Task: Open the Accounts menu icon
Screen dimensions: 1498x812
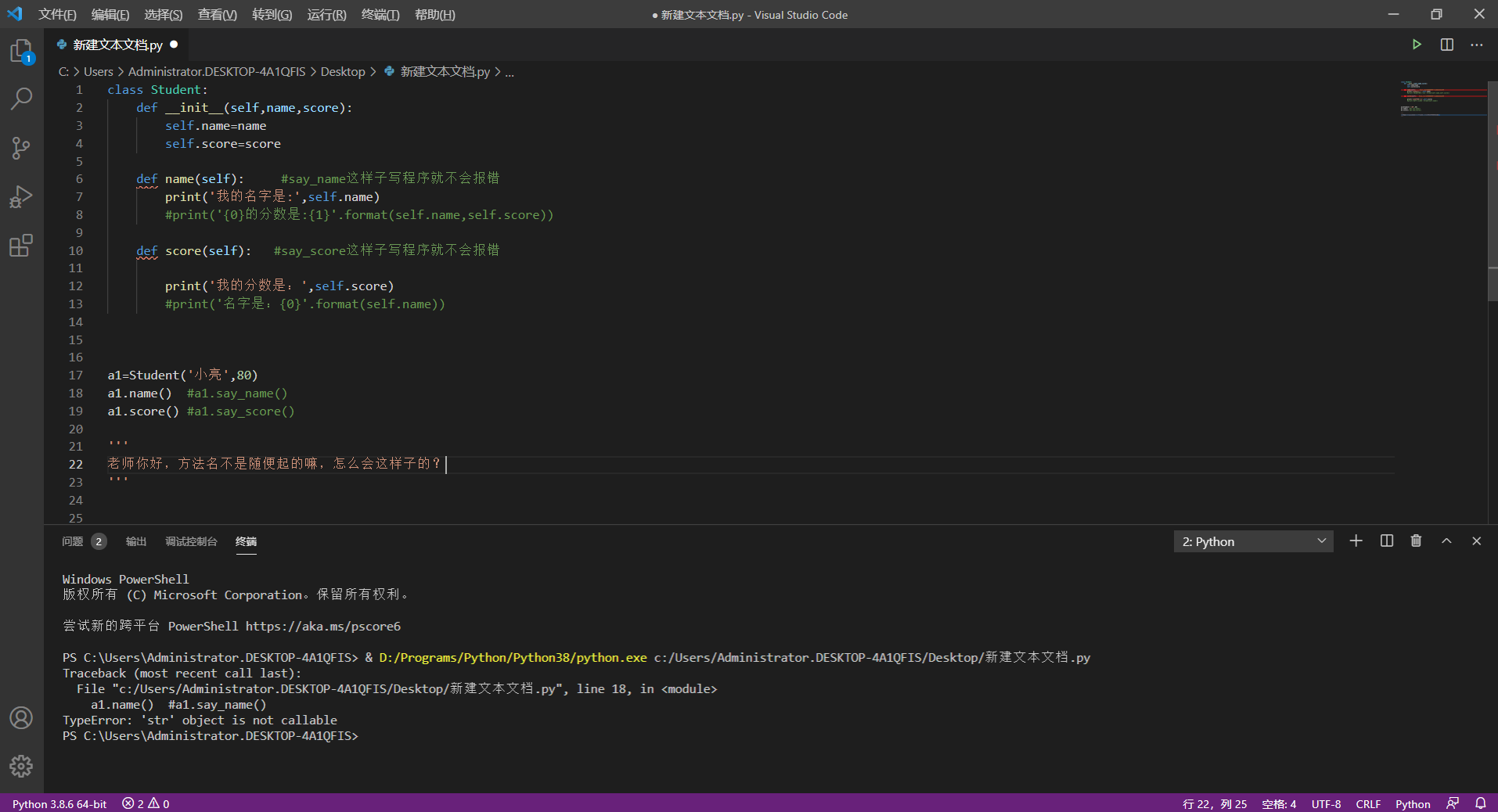Action: click(x=21, y=717)
